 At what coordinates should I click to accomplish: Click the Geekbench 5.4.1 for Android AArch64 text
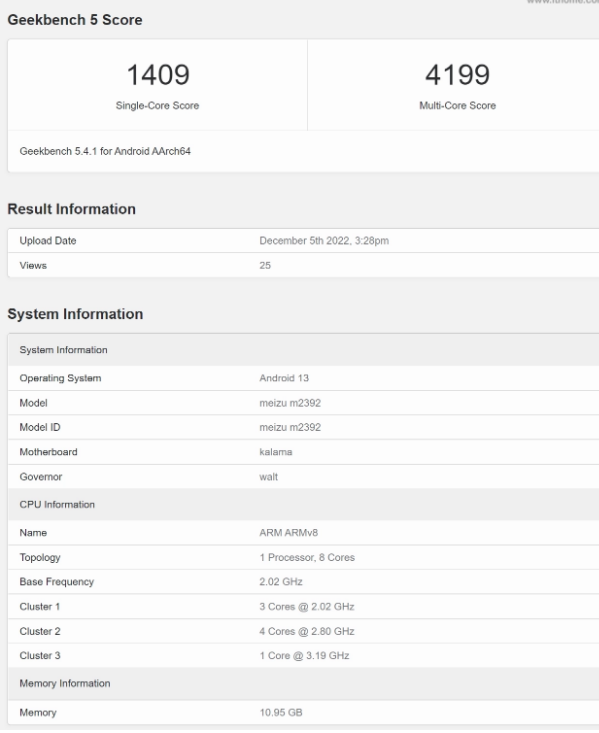105,151
